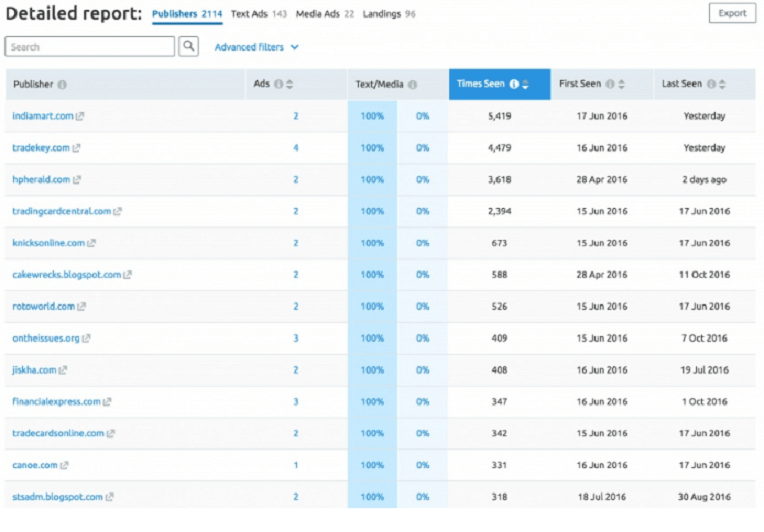Show info tooltip for Times Seen column

[514, 84]
